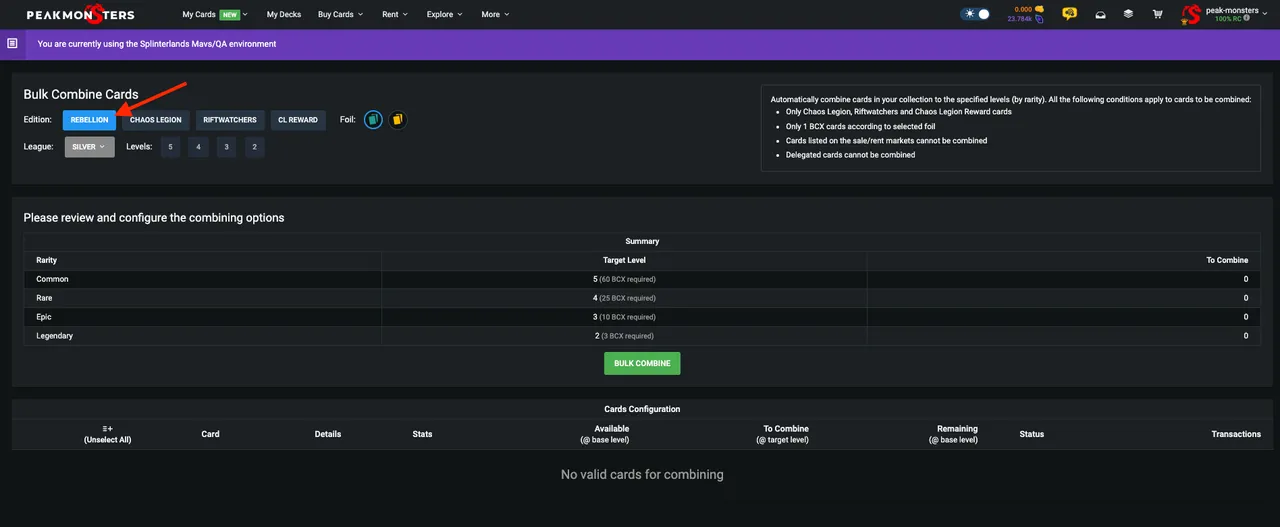
Task: Expand the Rent menu
Action: tap(394, 14)
